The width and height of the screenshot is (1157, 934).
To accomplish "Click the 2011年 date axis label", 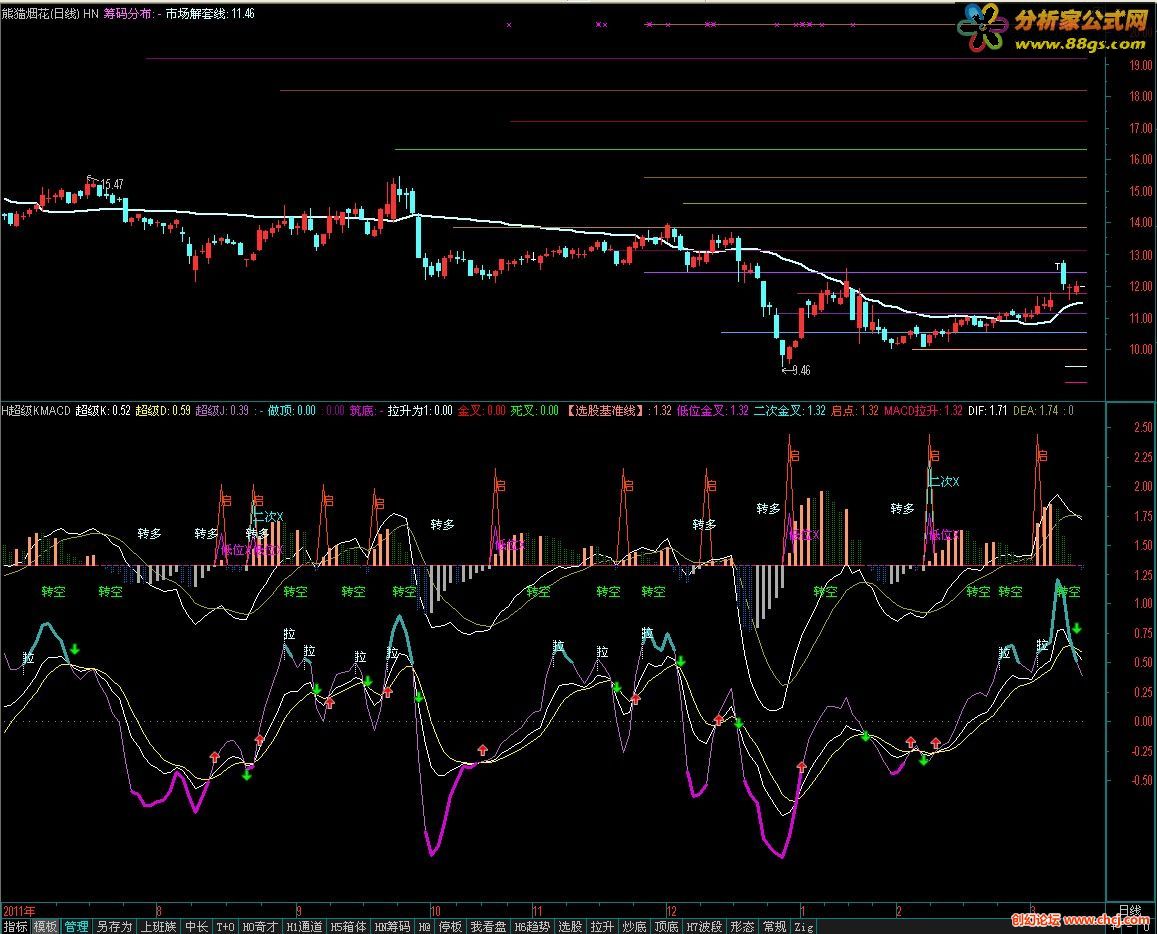I will point(19,910).
